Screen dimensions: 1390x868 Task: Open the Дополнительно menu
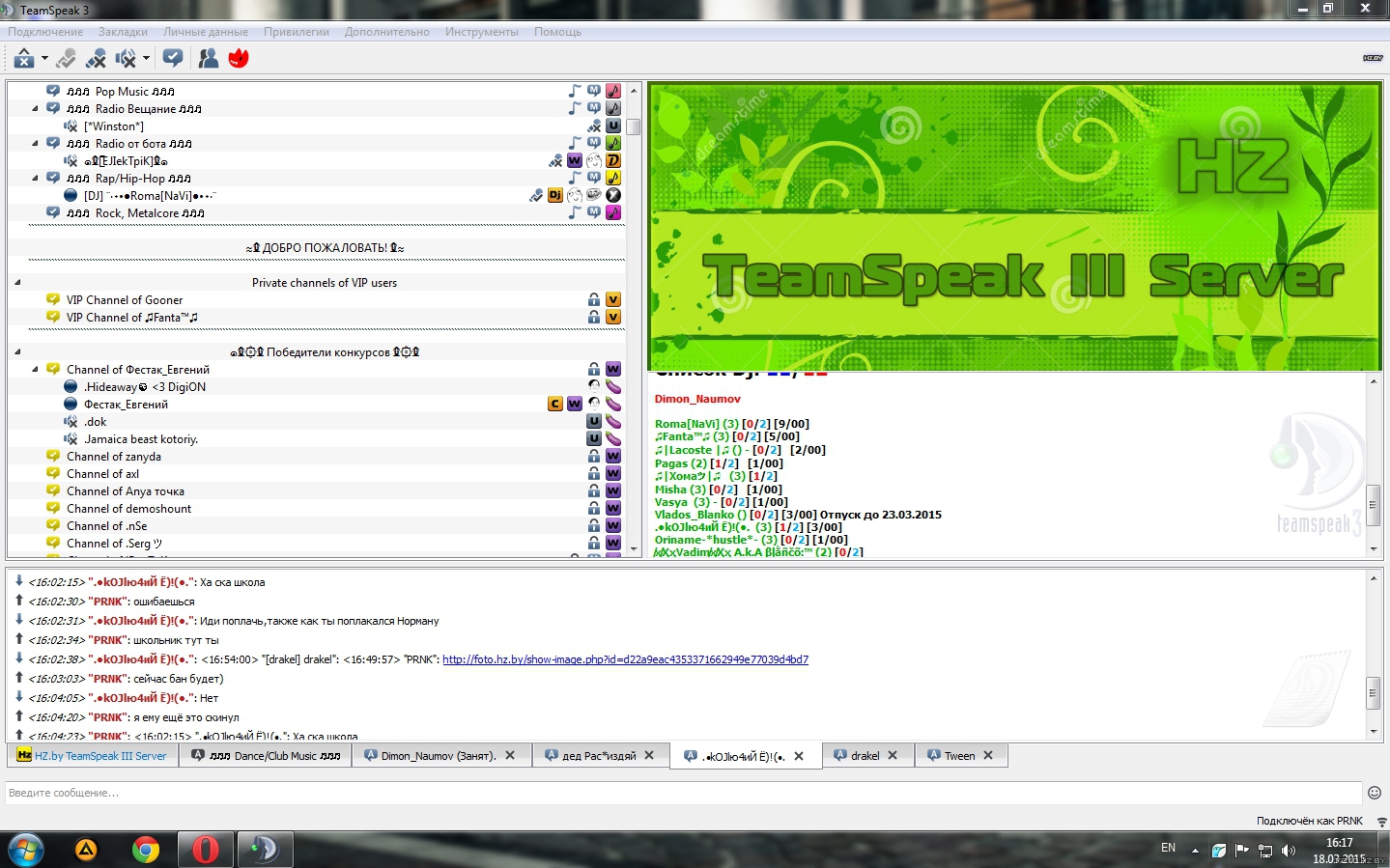[387, 32]
